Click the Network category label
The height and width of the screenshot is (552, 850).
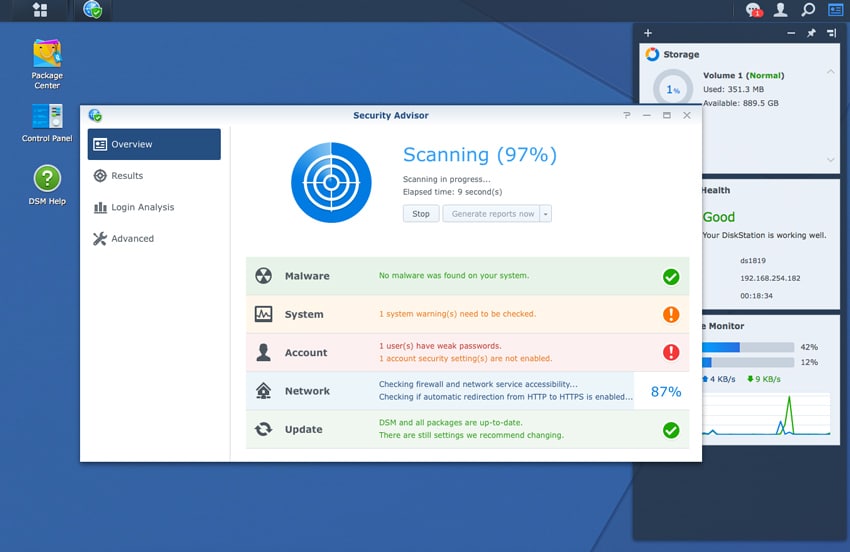pyautogui.click(x=307, y=391)
